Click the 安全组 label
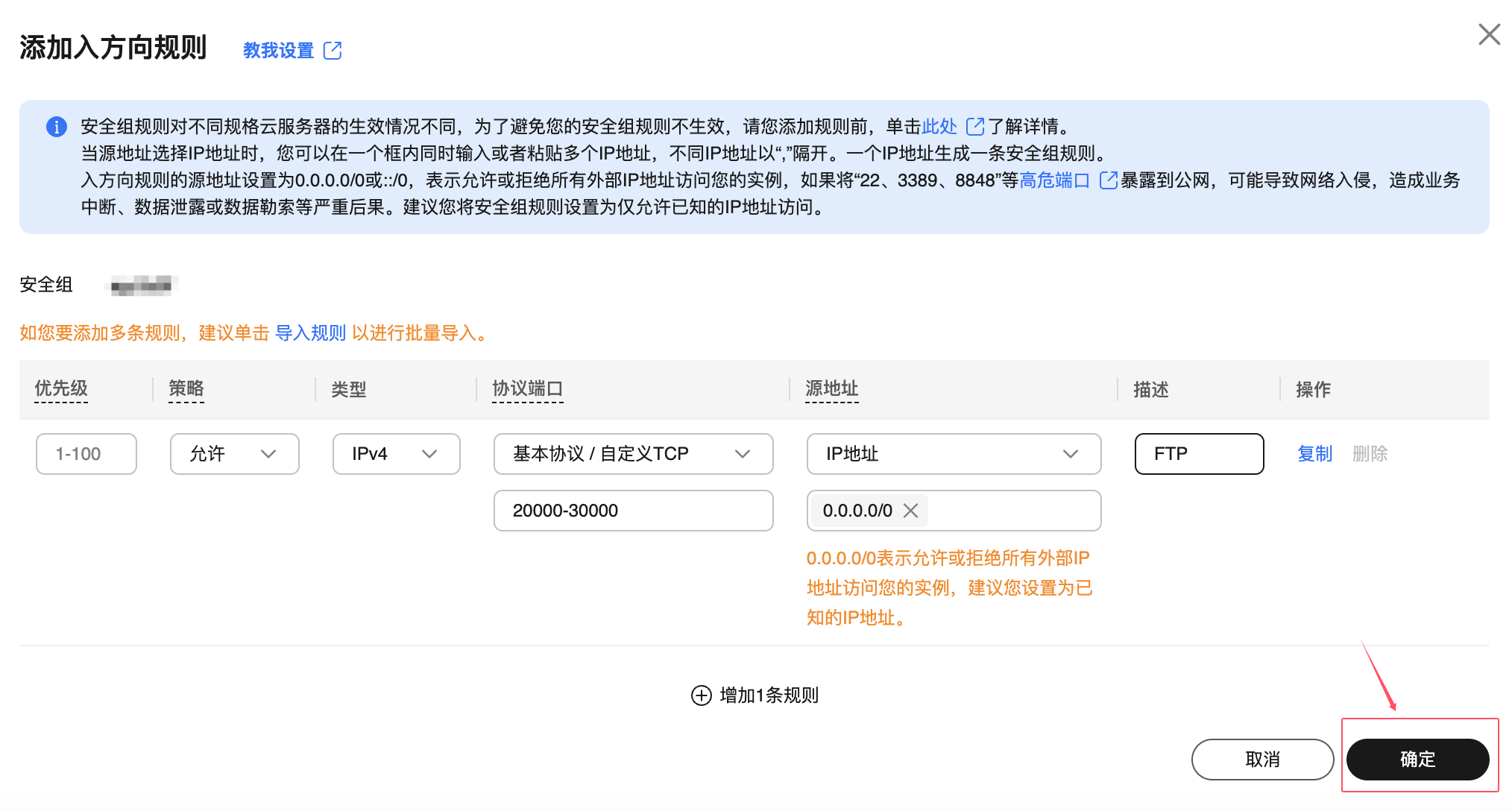 tap(46, 285)
